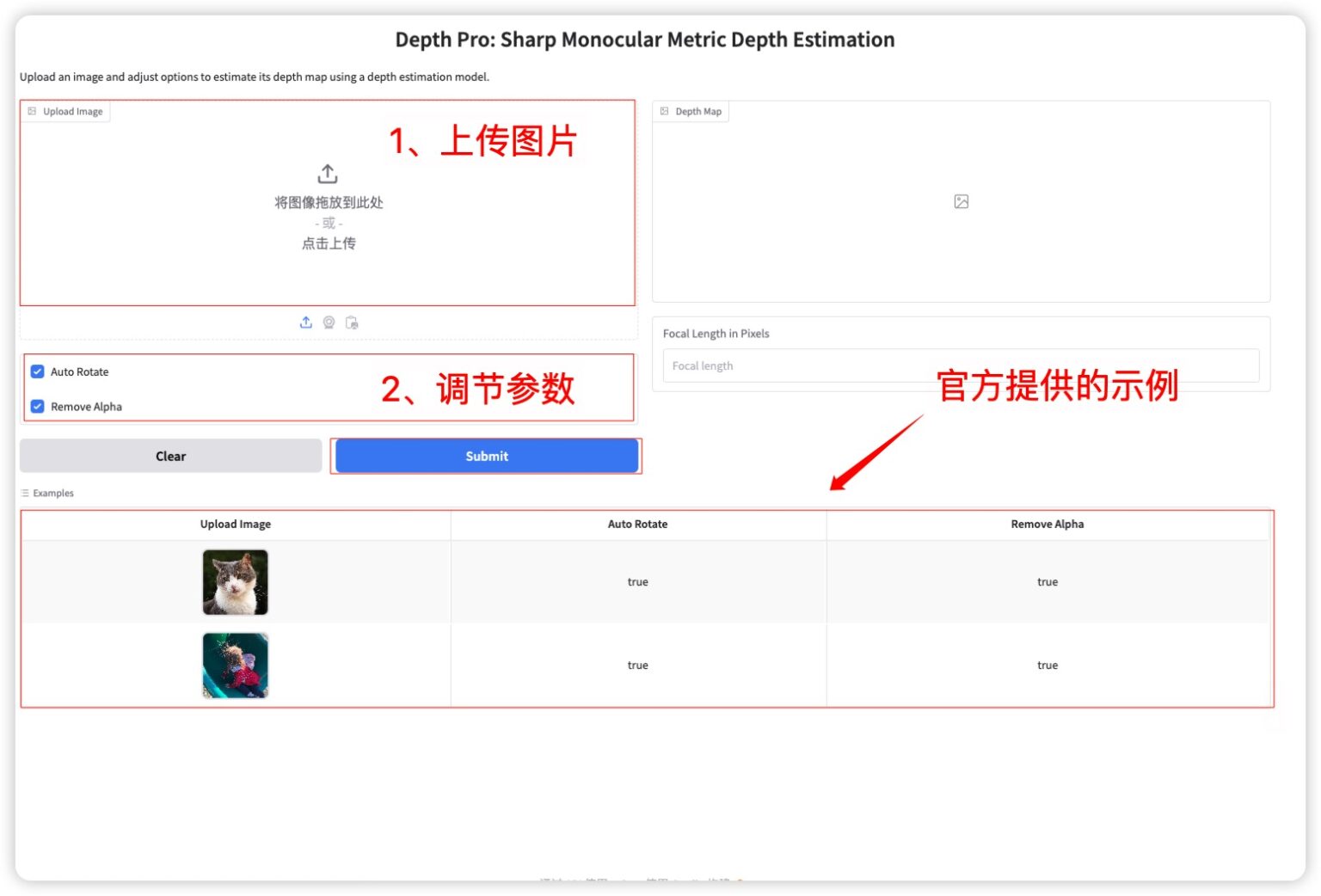1321x896 pixels.
Task: Use the paste from clipboard icon
Action: (352, 322)
